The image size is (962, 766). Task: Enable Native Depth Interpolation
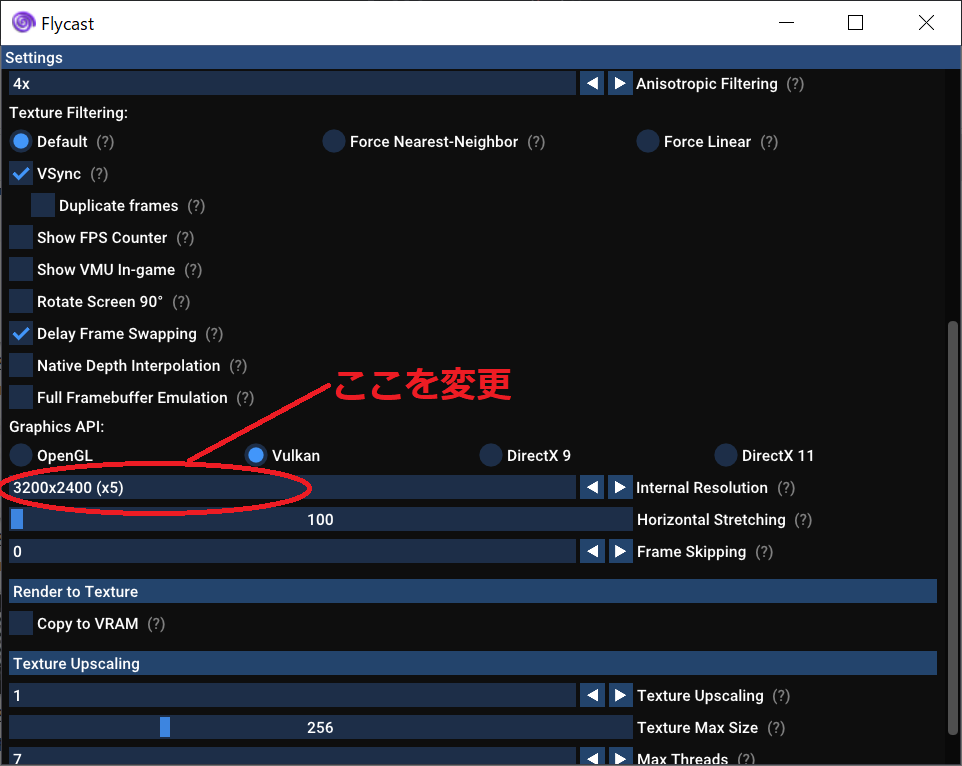coord(21,366)
